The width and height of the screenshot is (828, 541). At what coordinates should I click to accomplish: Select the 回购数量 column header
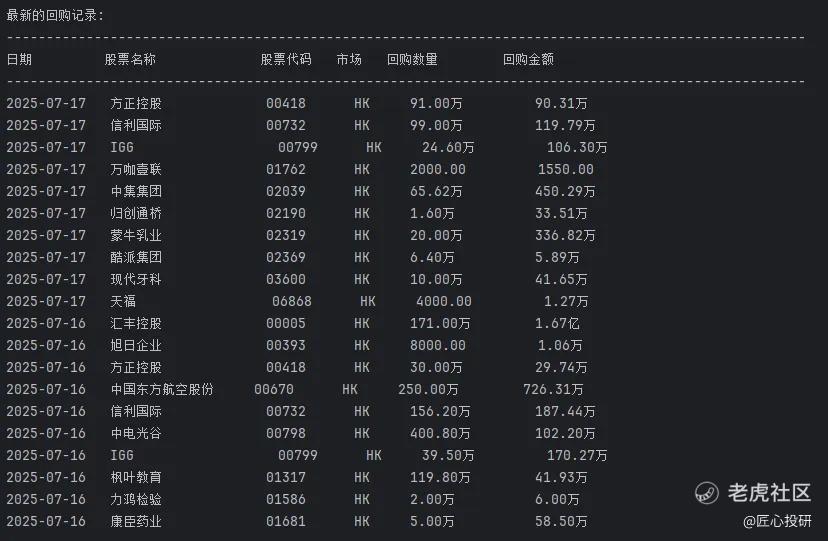[412, 59]
